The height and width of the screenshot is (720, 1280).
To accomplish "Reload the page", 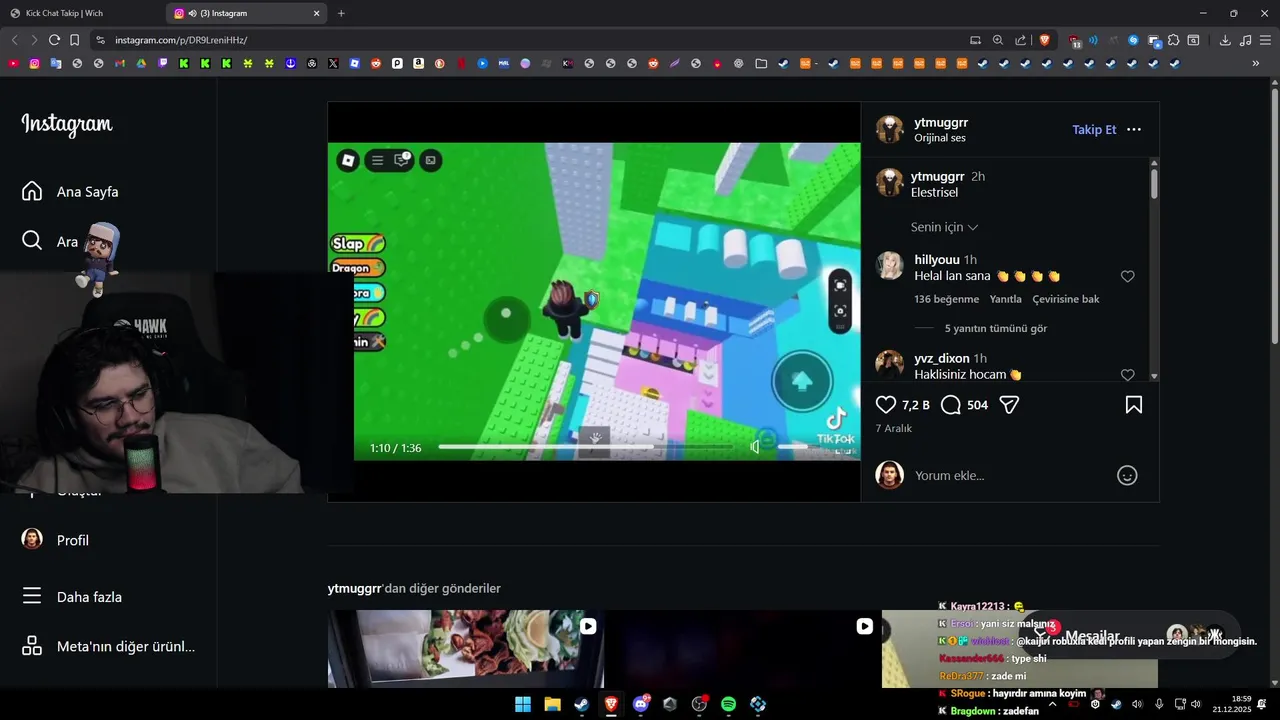I will click(x=54, y=40).
